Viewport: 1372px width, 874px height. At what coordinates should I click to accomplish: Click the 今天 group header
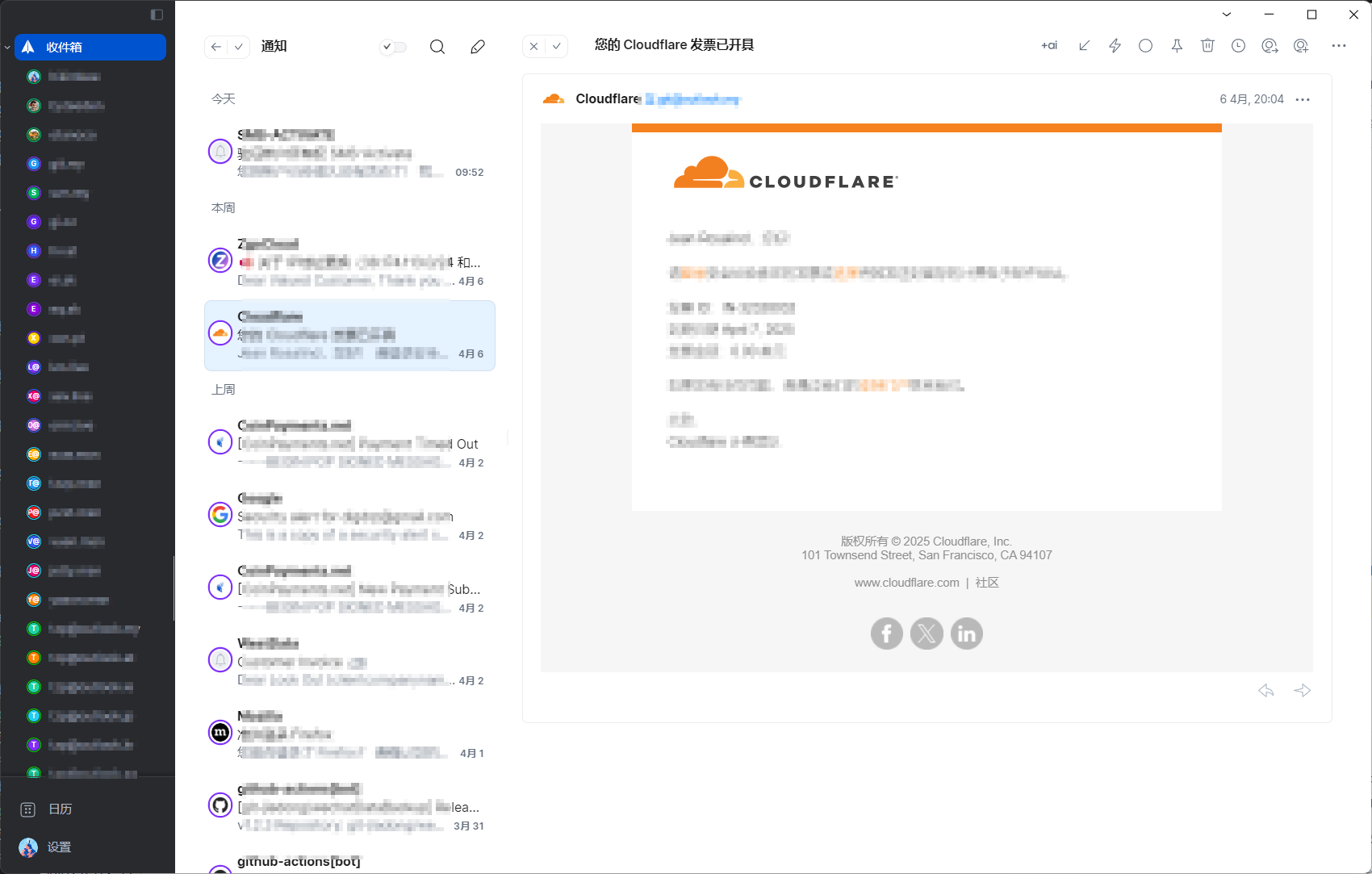point(224,98)
